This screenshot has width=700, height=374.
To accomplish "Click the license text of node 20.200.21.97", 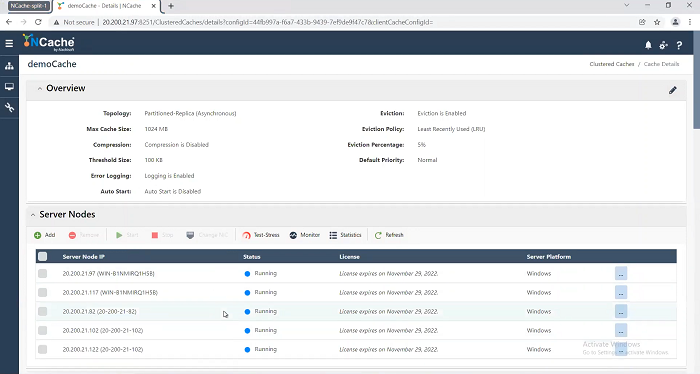I will tap(388, 274).
